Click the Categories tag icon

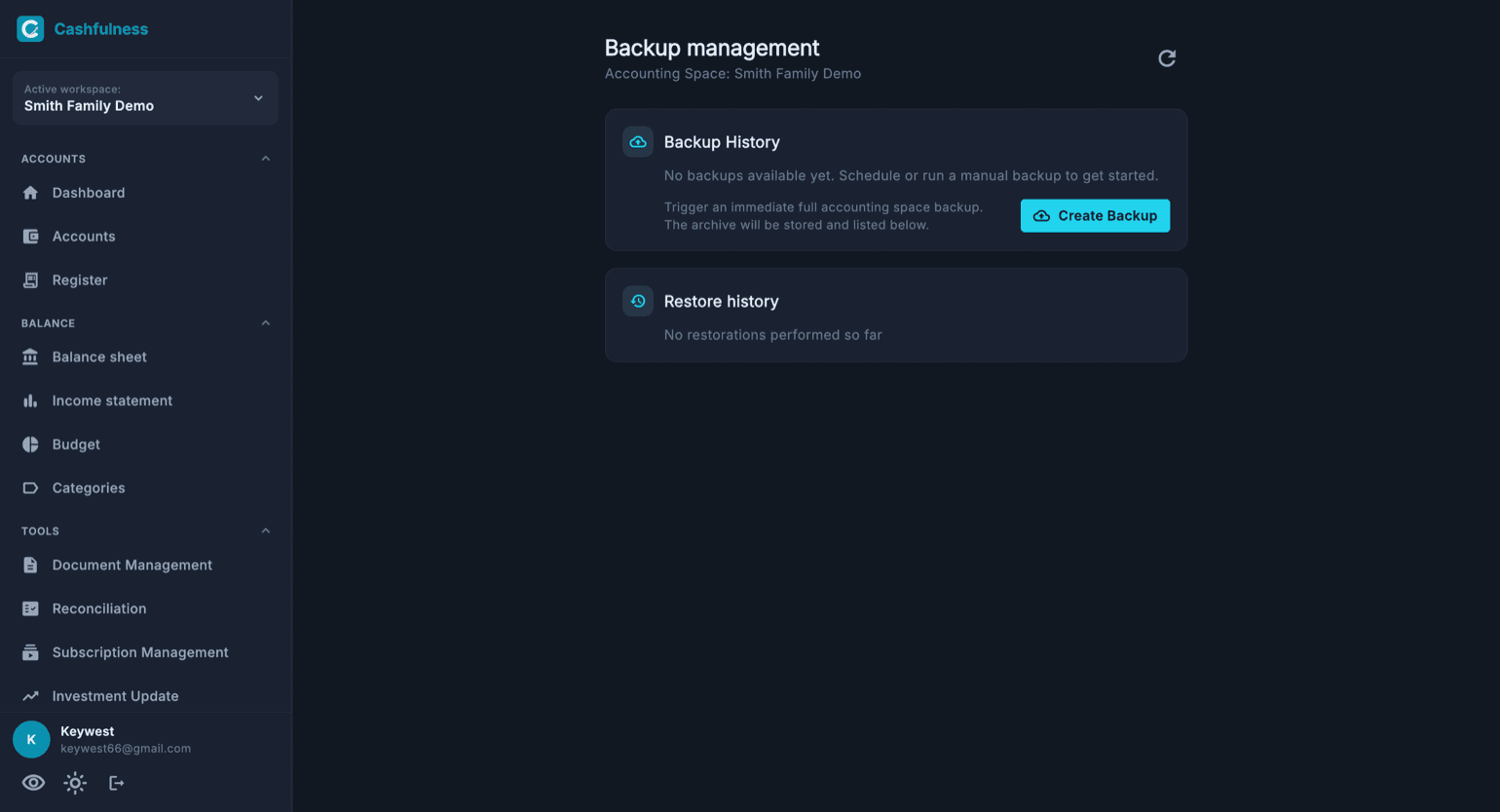[x=30, y=488]
